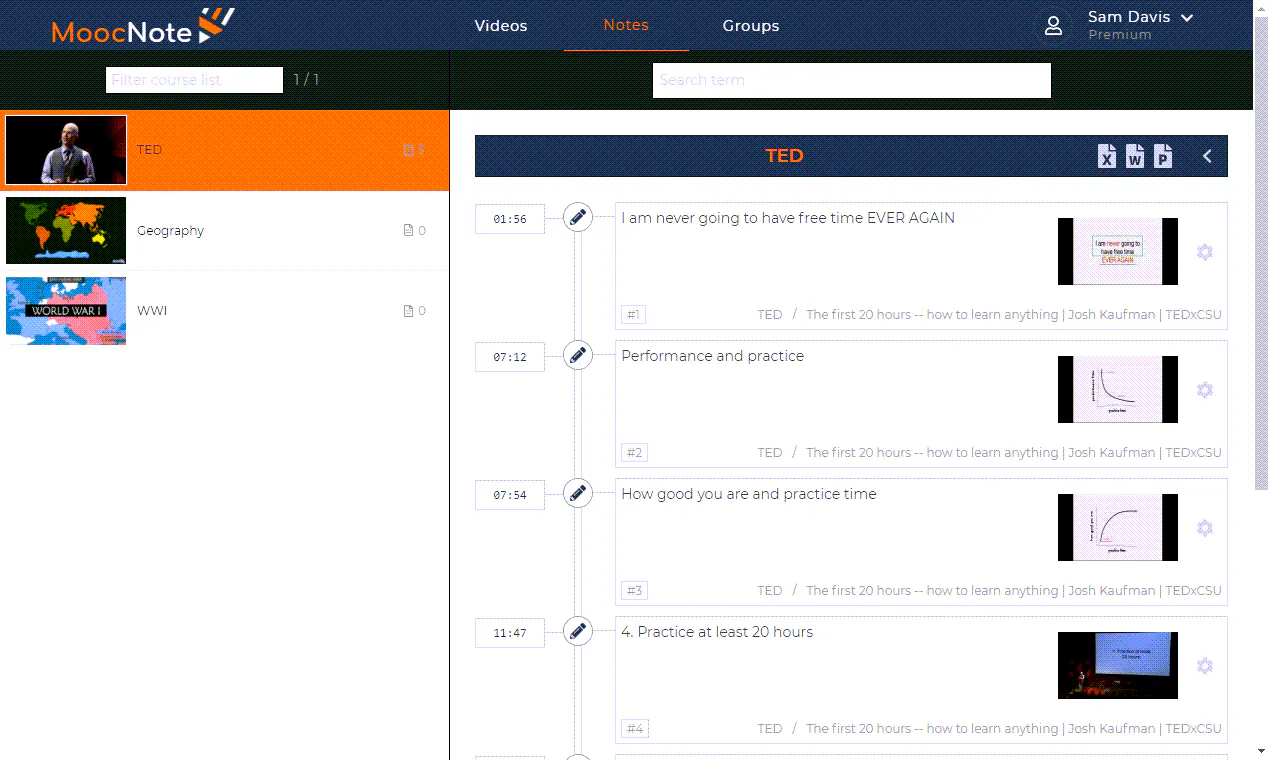Open the TED course speaker thumbnail
The width and height of the screenshot is (1270, 760).
tap(66, 150)
